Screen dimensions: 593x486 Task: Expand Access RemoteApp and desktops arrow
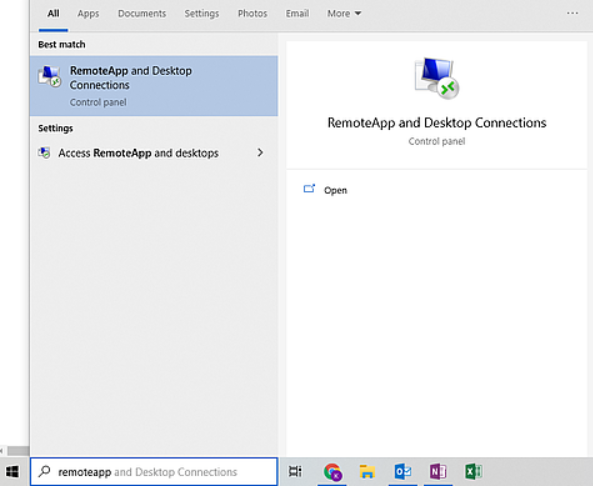point(260,152)
